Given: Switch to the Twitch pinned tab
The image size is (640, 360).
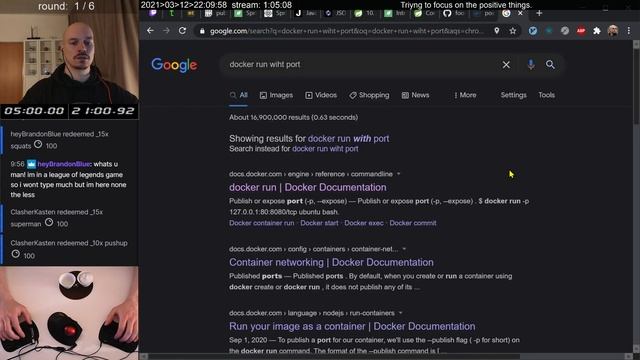Looking at the screenshot, I should 153,13.
